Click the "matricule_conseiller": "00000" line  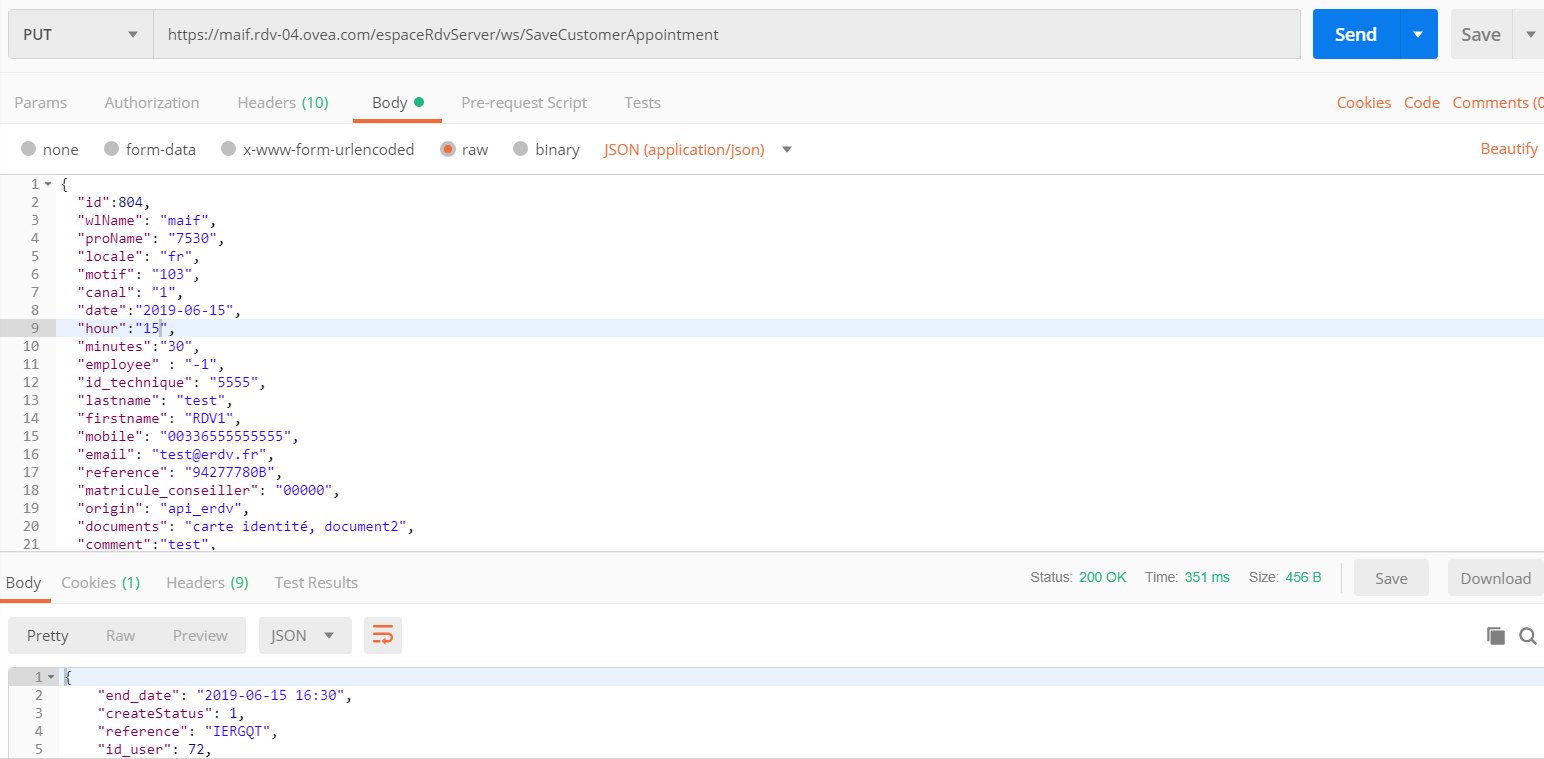pos(209,490)
